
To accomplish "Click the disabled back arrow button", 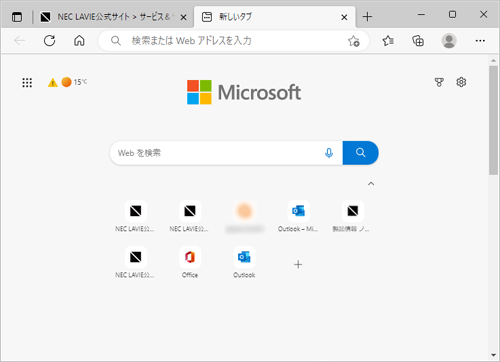I will [x=20, y=41].
